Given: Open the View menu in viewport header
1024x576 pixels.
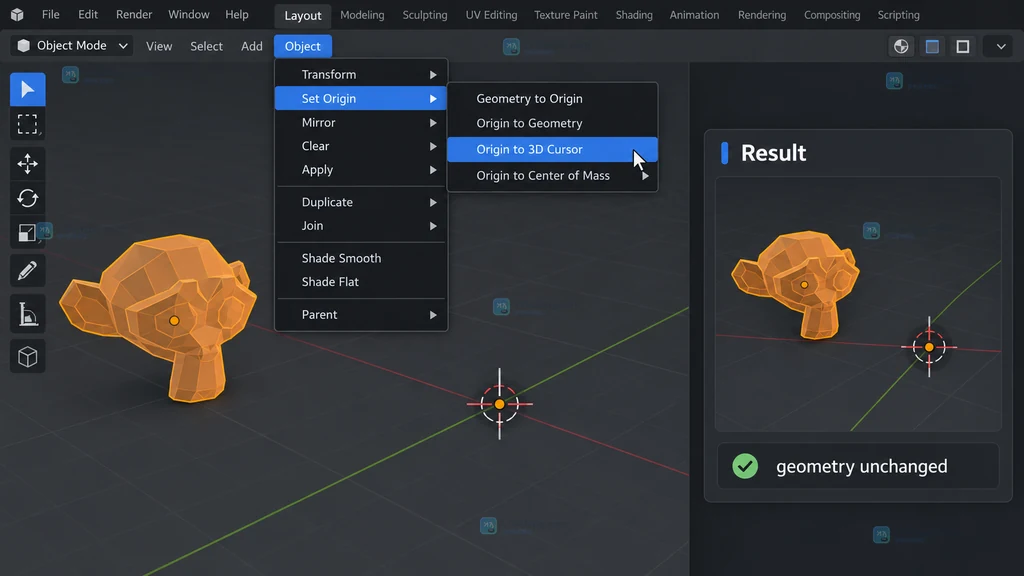Looking at the screenshot, I should pos(159,46).
